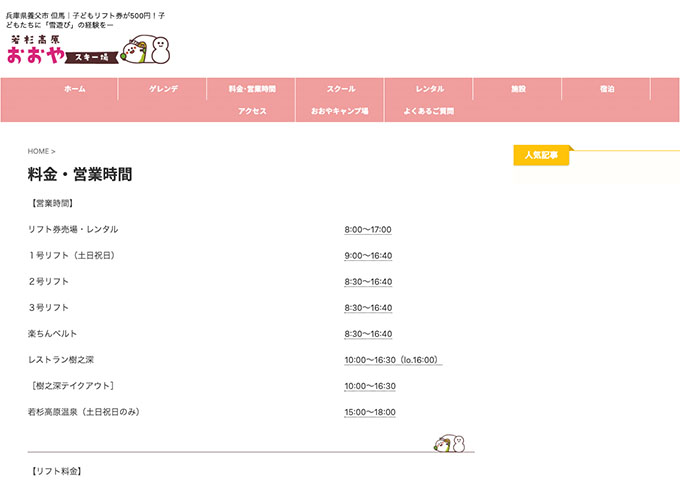Image resolution: width=680 pixels, height=480 pixels.
Task: Click the 楽ちんベルト row label
Action: tap(52, 333)
